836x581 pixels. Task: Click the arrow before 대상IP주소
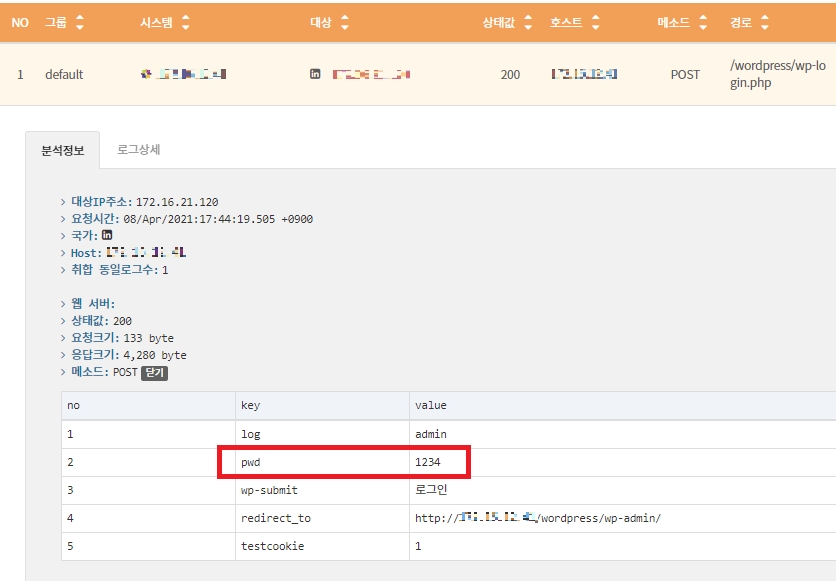63,202
